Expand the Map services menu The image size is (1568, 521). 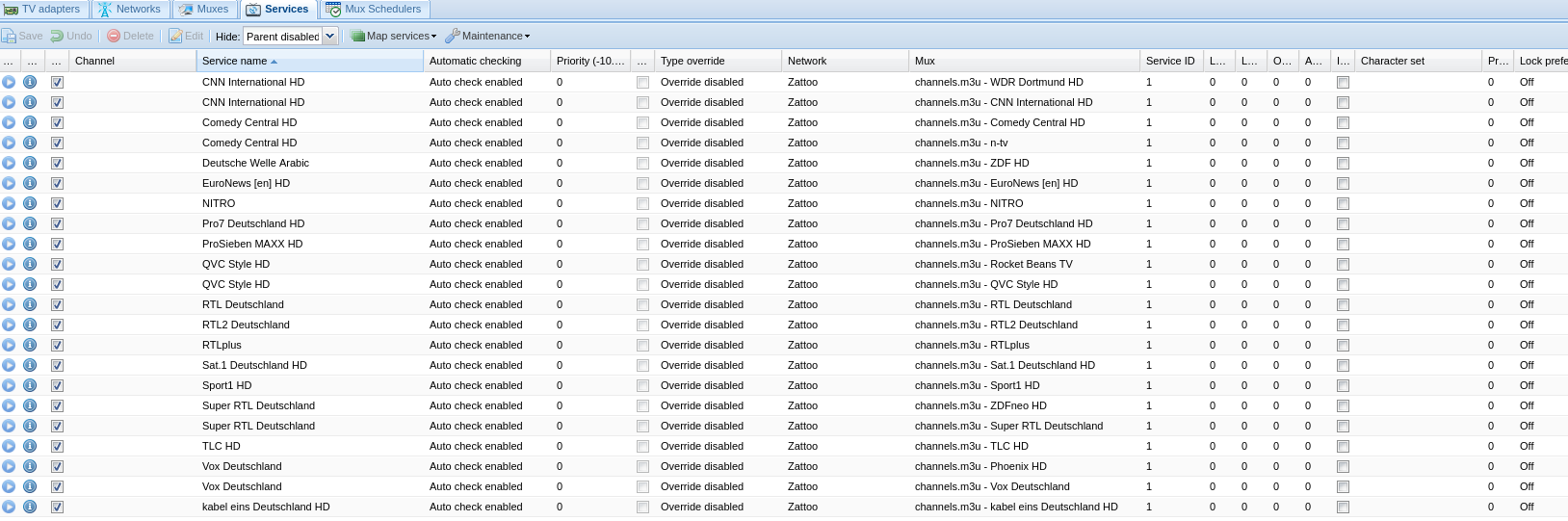point(393,36)
